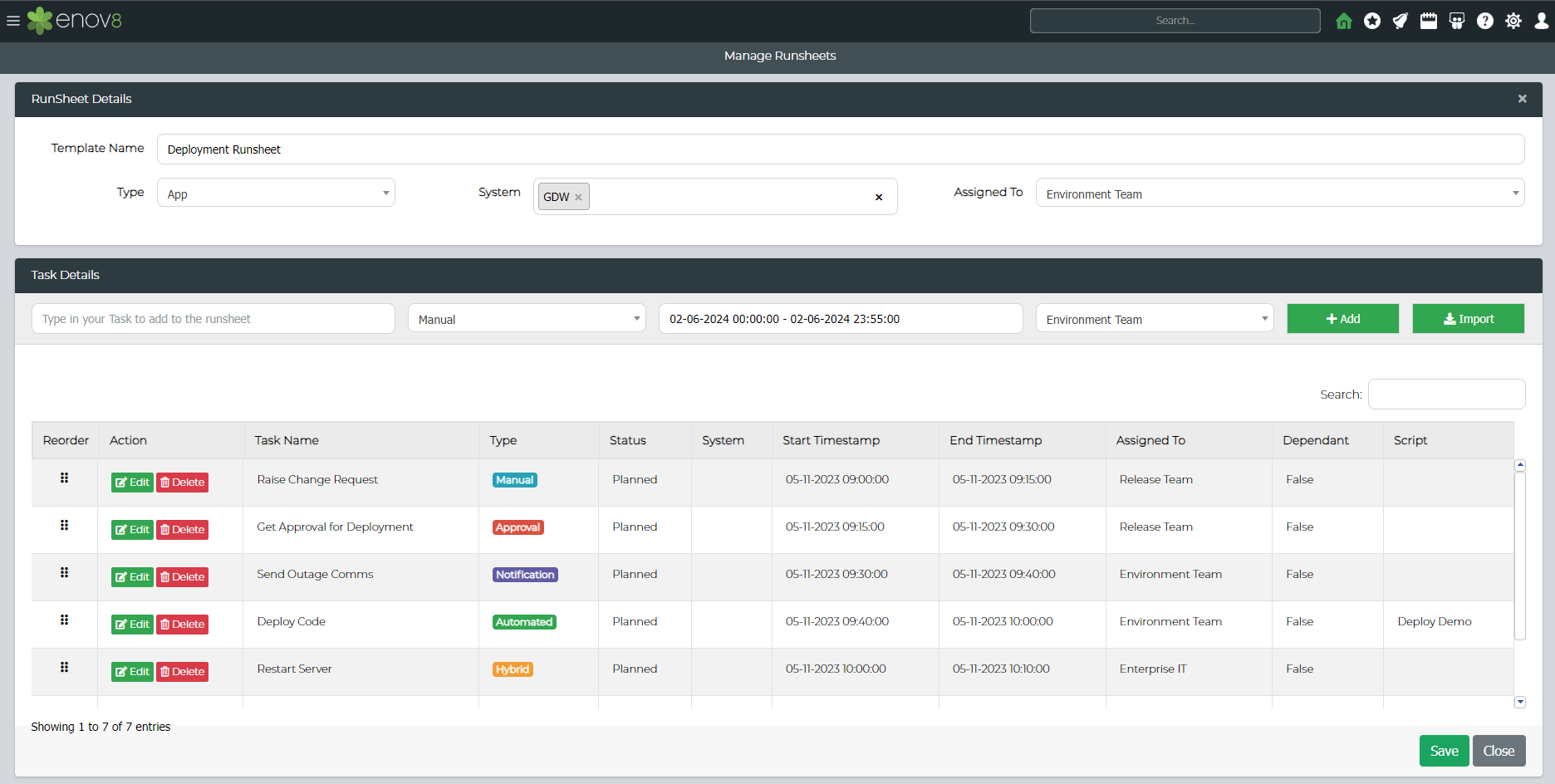The image size is (1555, 784).
Task: Open the calendar icon in header
Action: tap(1429, 21)
